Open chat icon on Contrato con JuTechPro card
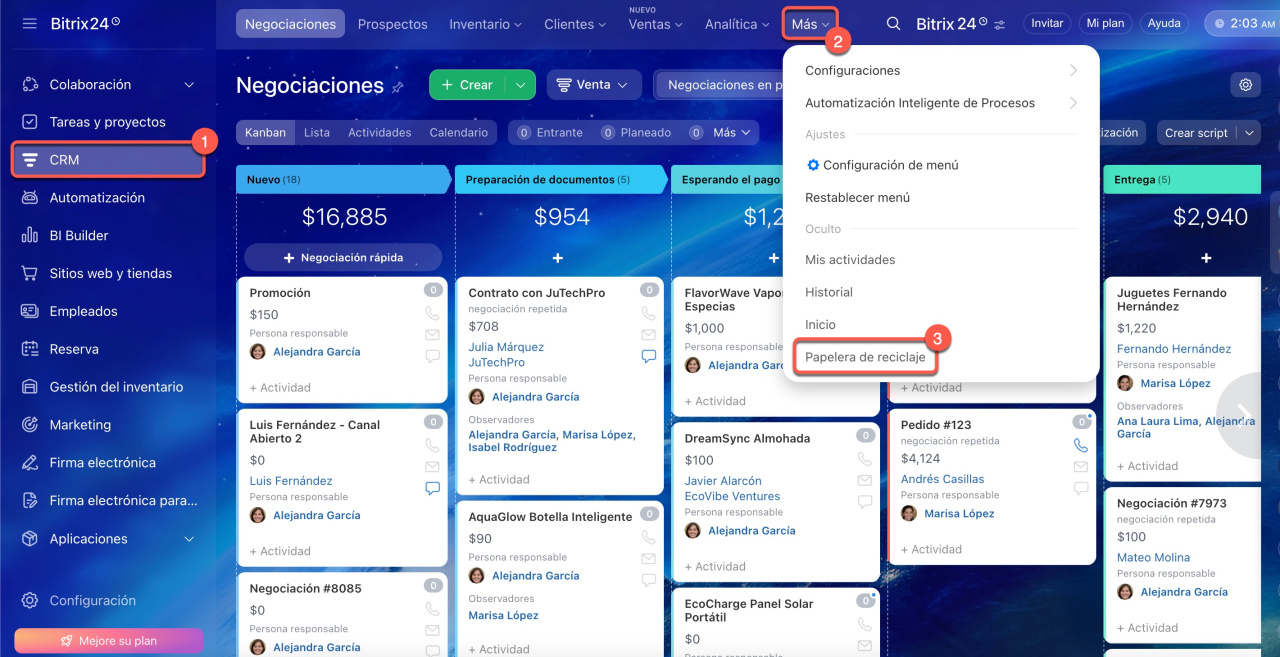 [648, 356]
